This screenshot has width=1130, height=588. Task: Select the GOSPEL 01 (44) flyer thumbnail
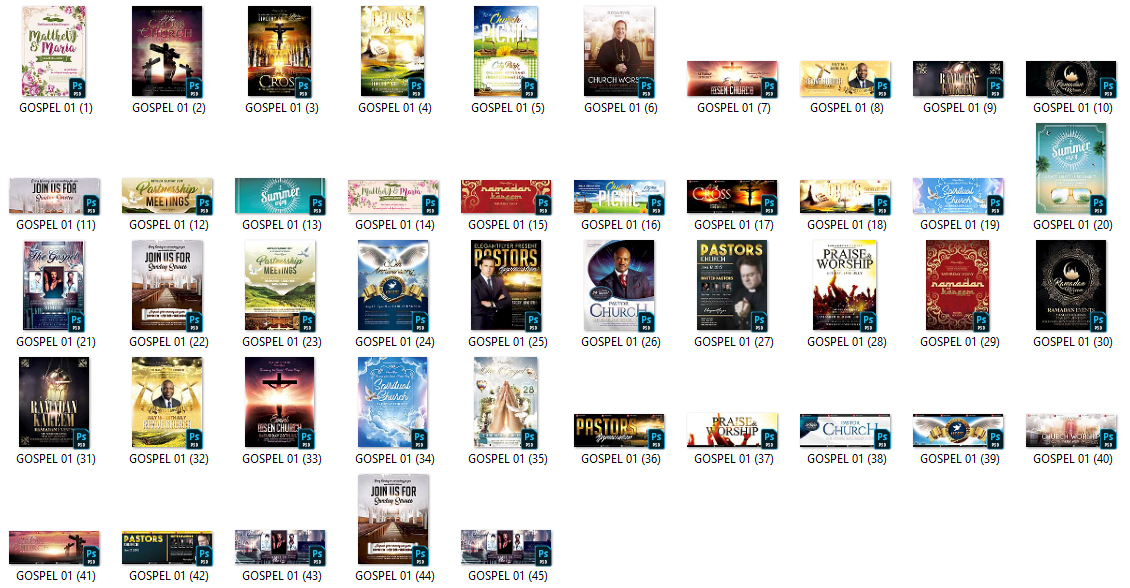(x=392, y=518)
